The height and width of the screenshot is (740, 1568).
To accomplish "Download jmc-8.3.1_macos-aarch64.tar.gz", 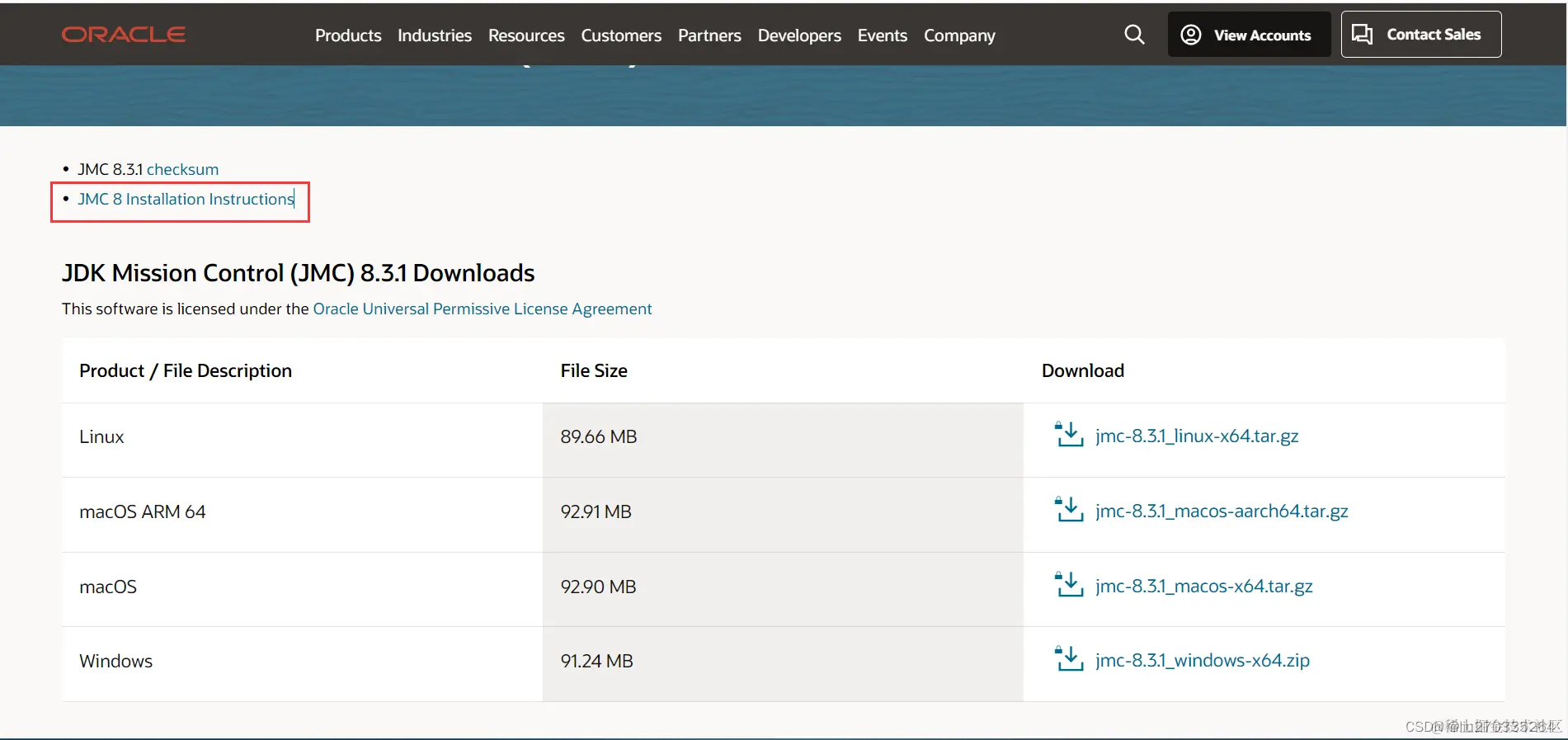I will point(1222,511).
